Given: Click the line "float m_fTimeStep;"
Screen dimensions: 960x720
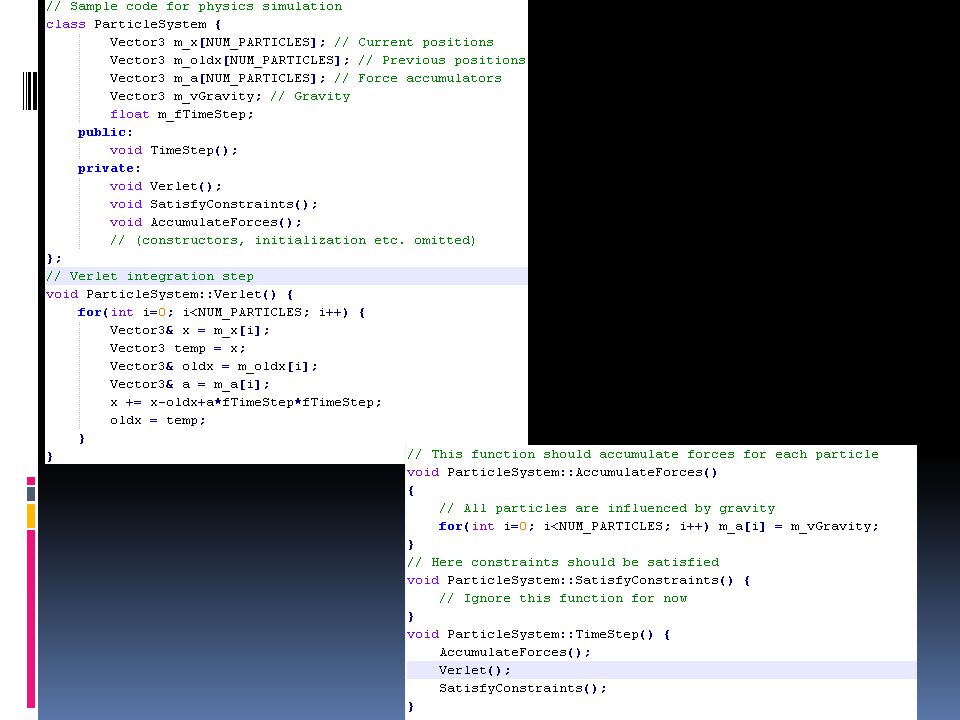Looking at the screenshot, I should pyautogui.click(x=182, y=114).
